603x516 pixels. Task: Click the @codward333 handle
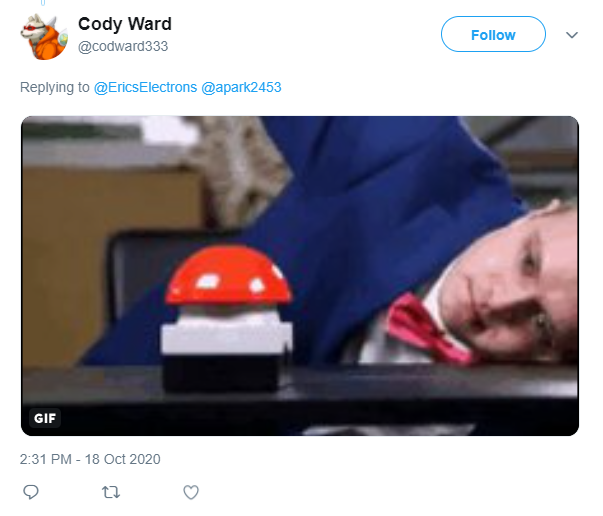[123, 47]
